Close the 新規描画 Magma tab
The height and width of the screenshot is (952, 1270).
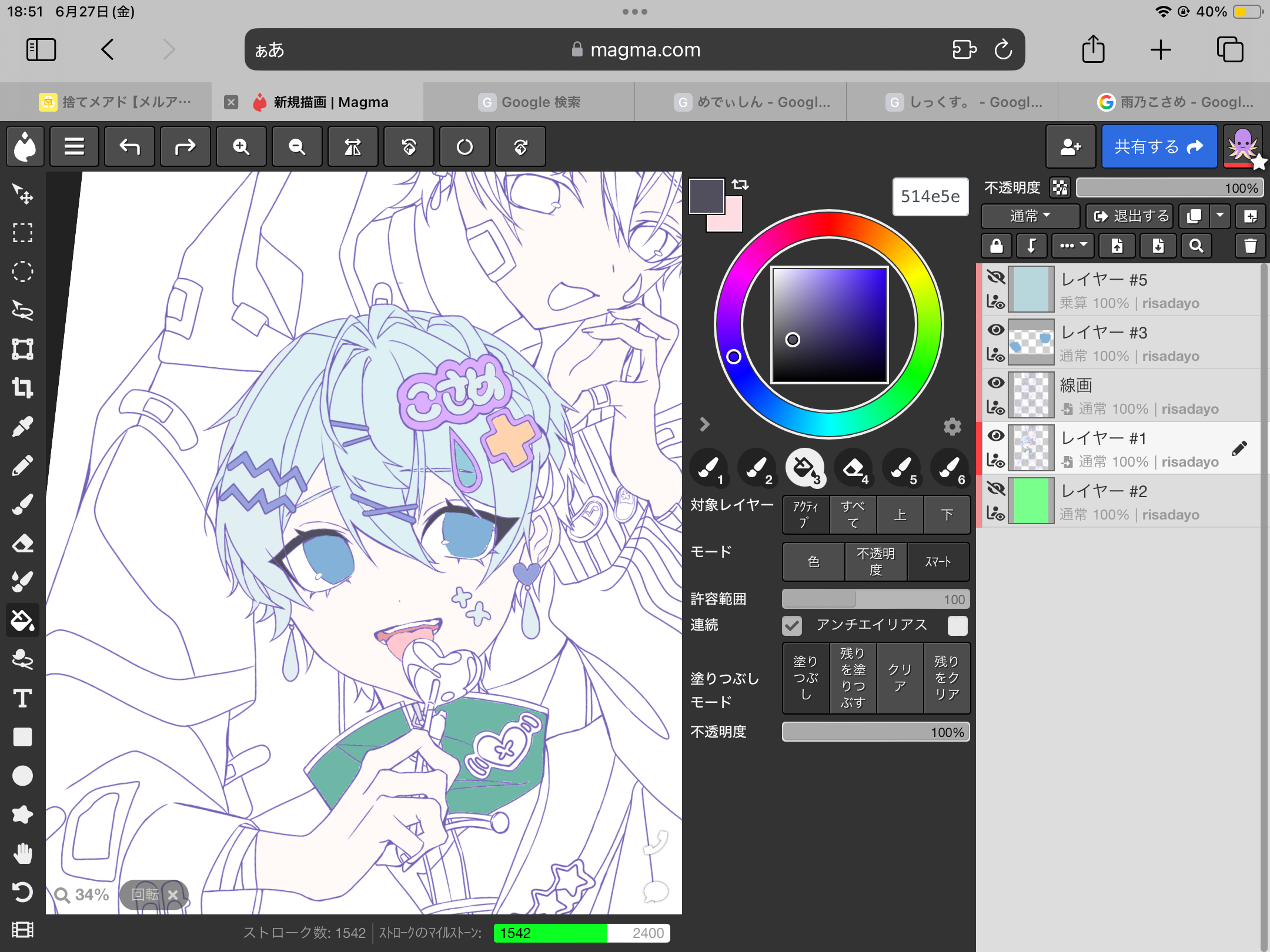(231, 102)
